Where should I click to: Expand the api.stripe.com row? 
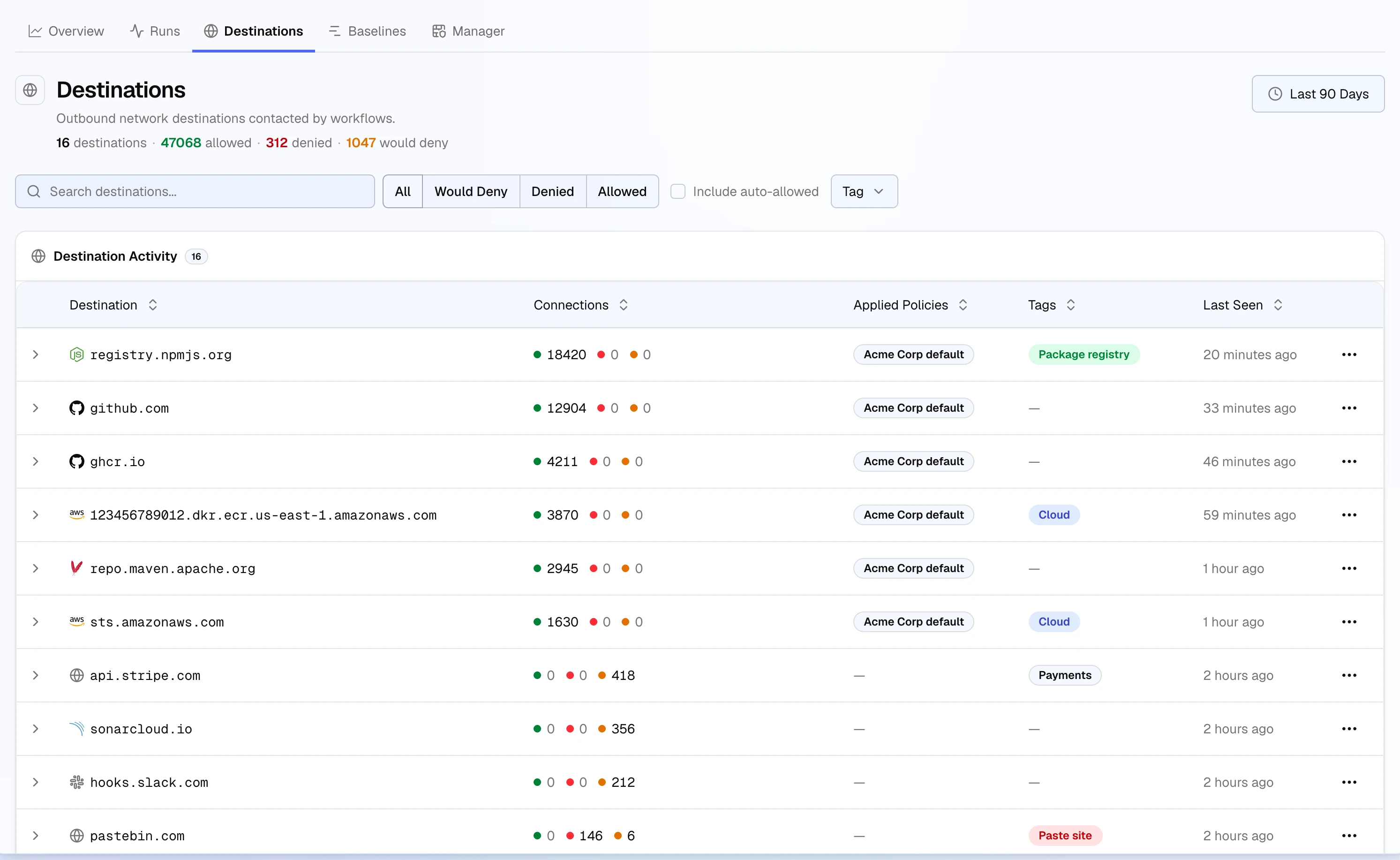tap(35, 676)
